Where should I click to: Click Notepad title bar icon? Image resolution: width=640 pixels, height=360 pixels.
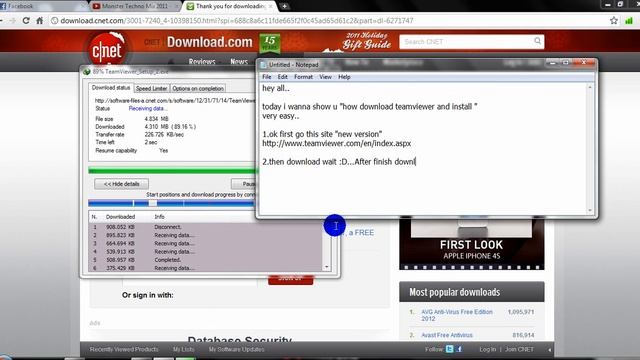pyautogui.click(x=263, y=64)
